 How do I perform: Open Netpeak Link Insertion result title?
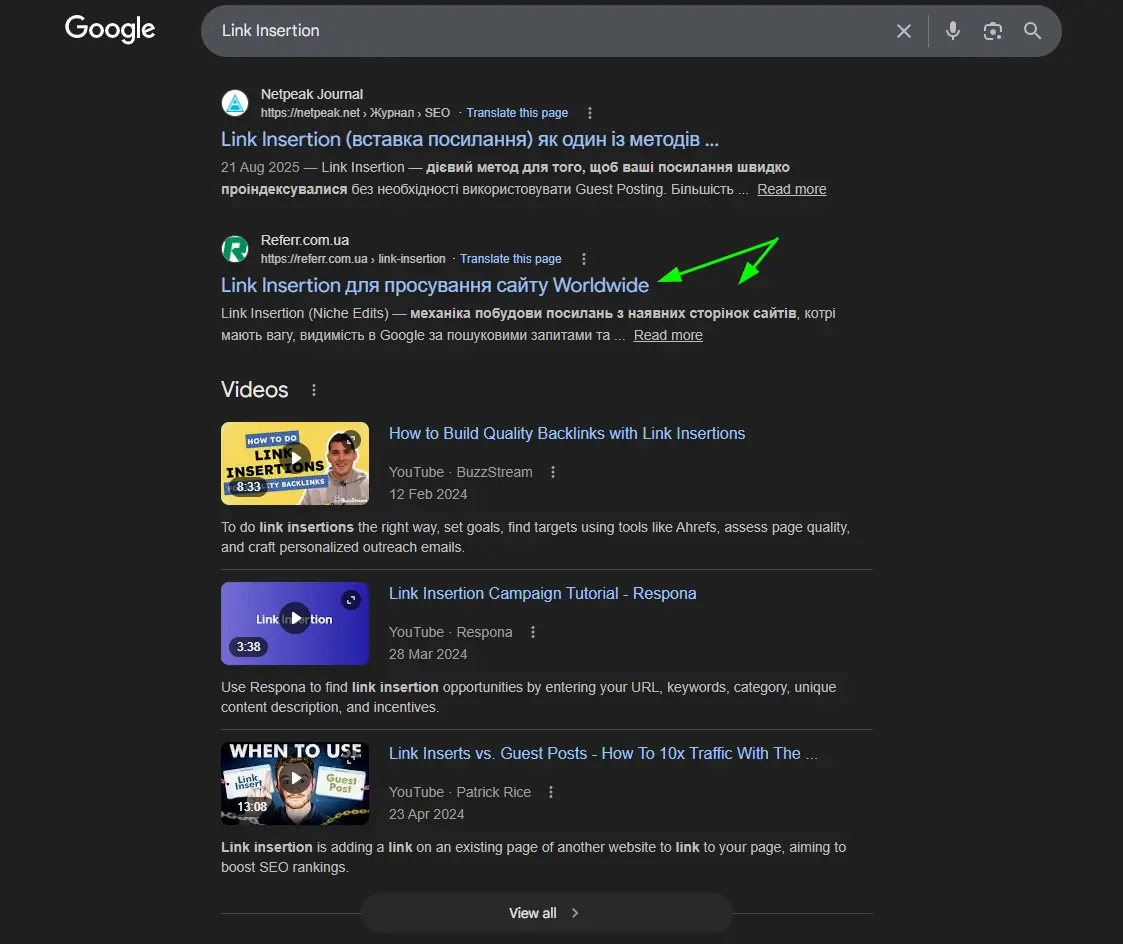[469, 139]
